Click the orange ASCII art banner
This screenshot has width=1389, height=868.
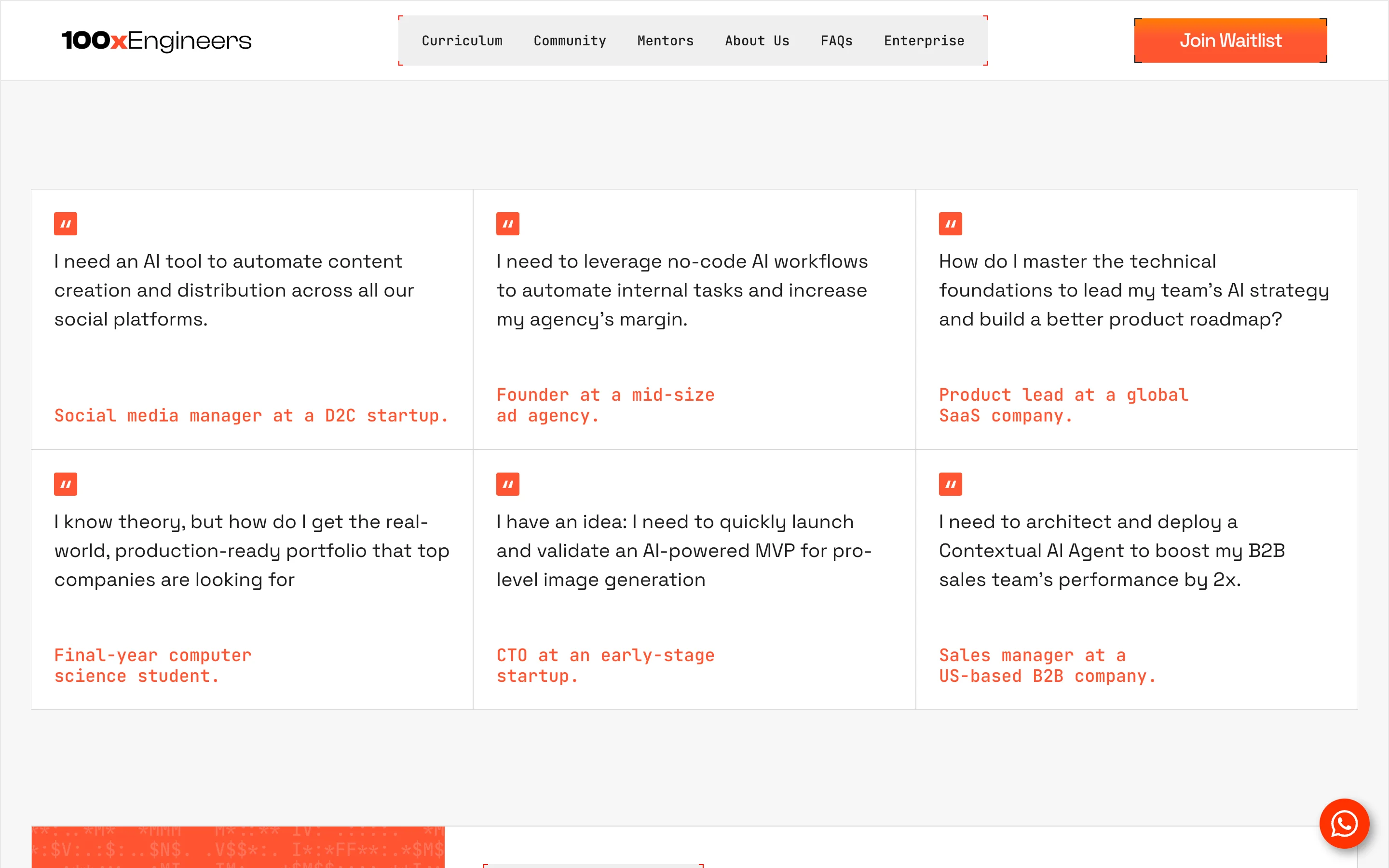(238, 847)
